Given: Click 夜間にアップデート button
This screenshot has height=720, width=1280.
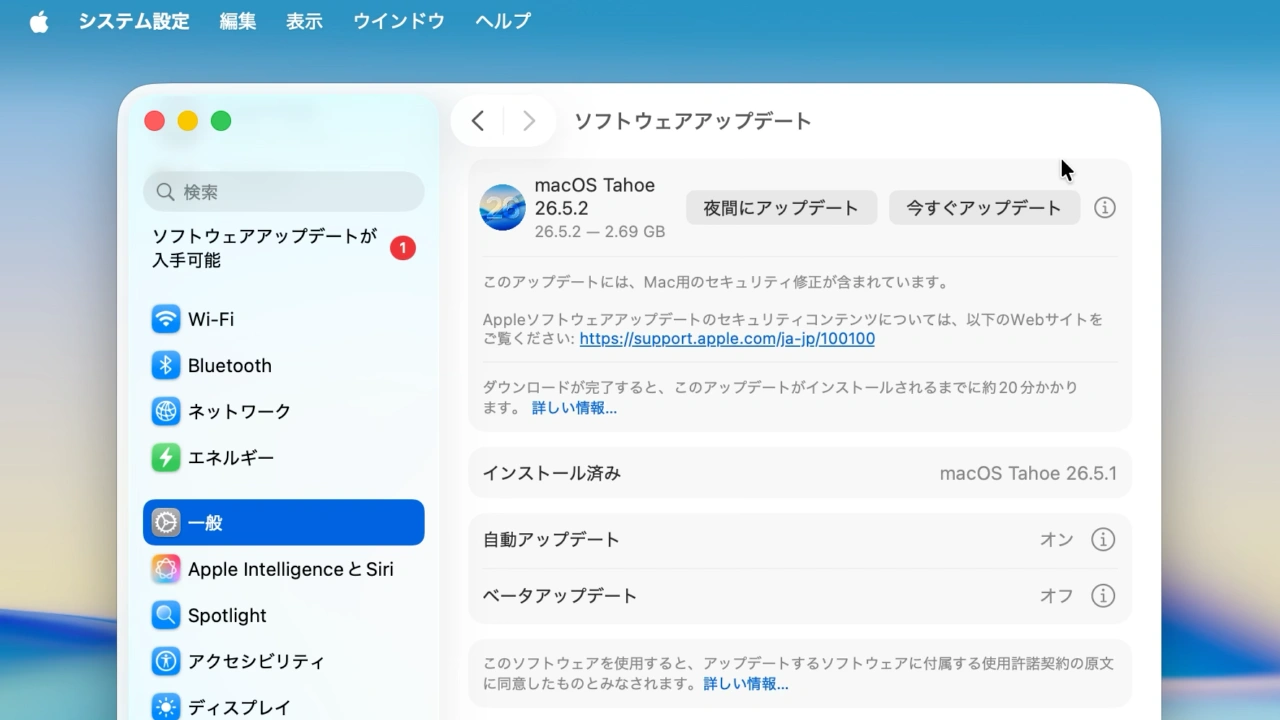Looking at the screenshot, I should 781,208.
